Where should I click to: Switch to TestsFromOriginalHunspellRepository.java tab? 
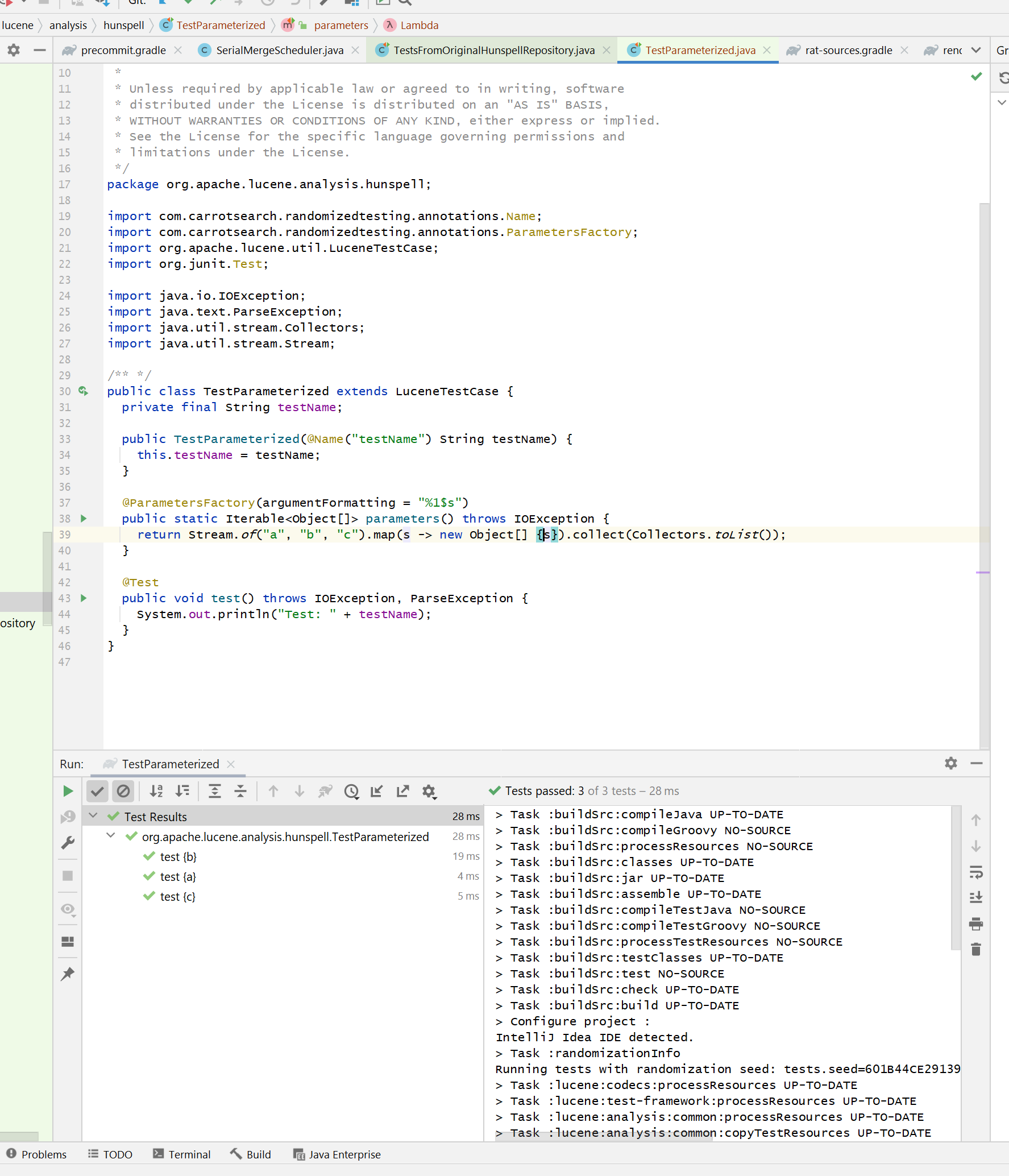tap(494, 50)
